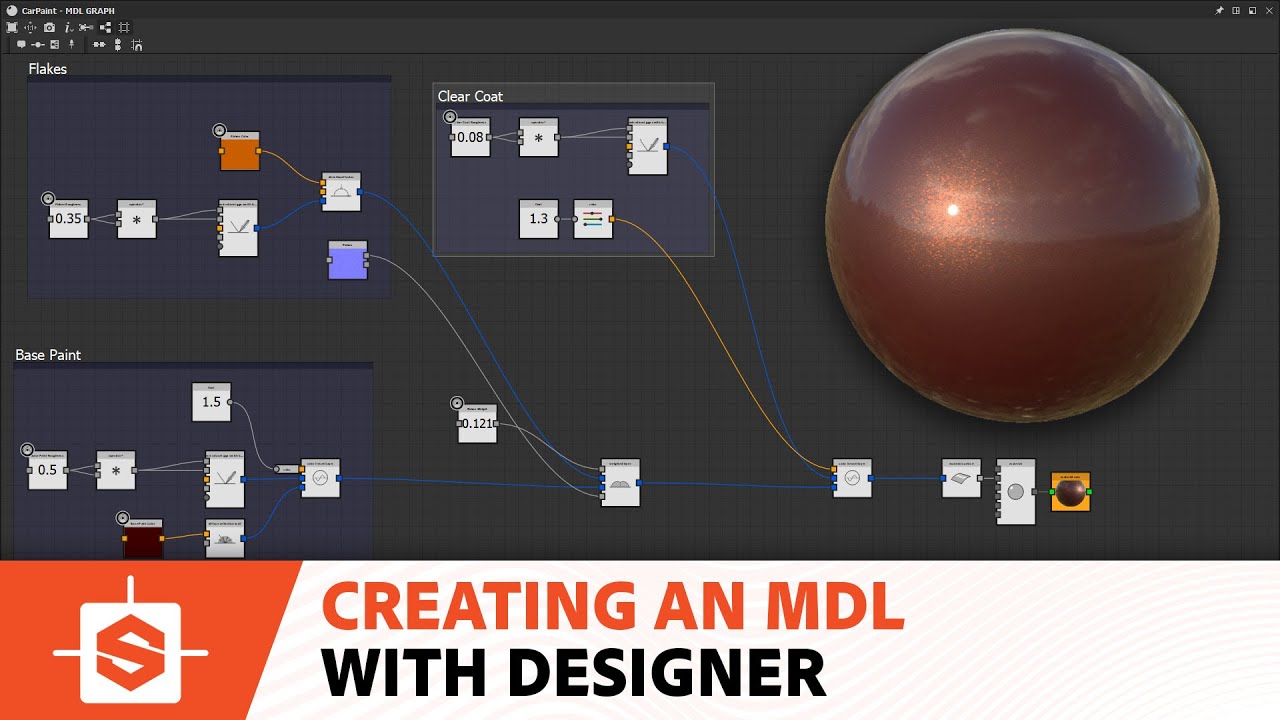Screen dimensions: 1280x720
Task: Select the angled-line BSDF node in Flakes
Action: [239, 228]
